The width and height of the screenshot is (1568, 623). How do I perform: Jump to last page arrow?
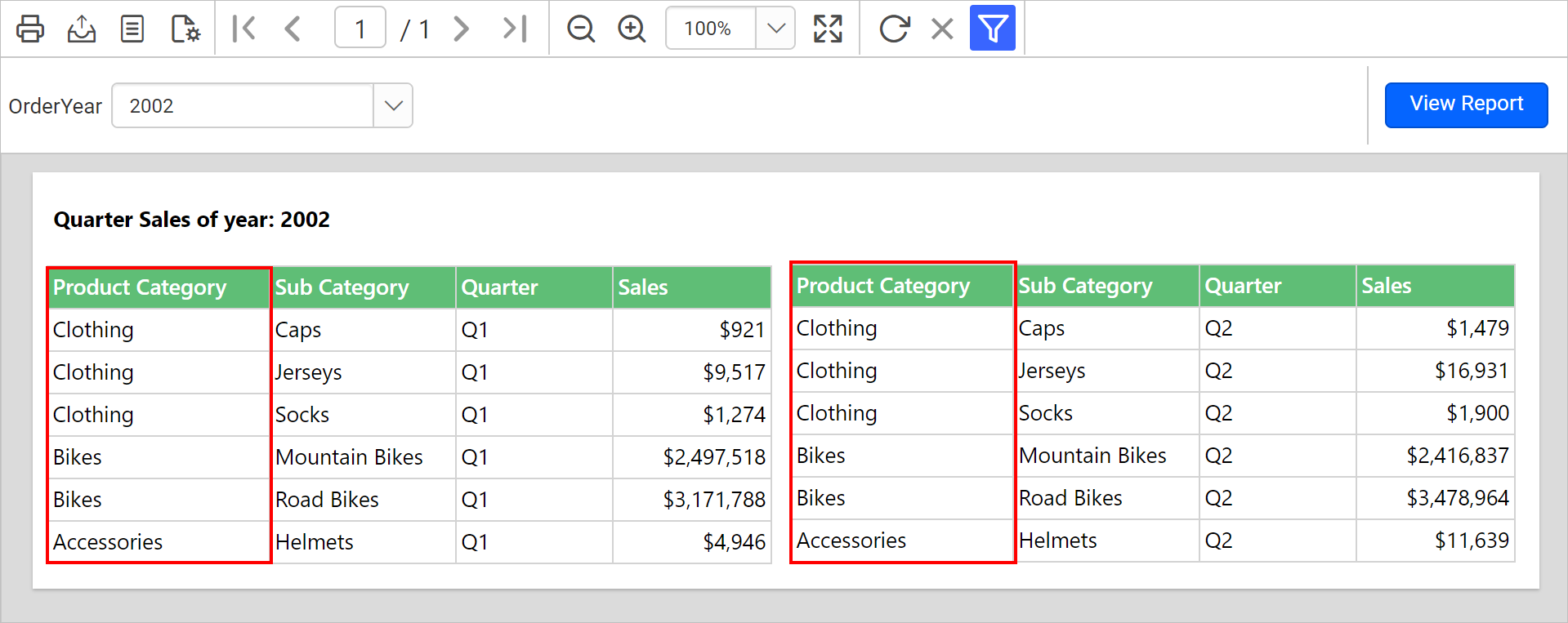(x=515, y=29)
